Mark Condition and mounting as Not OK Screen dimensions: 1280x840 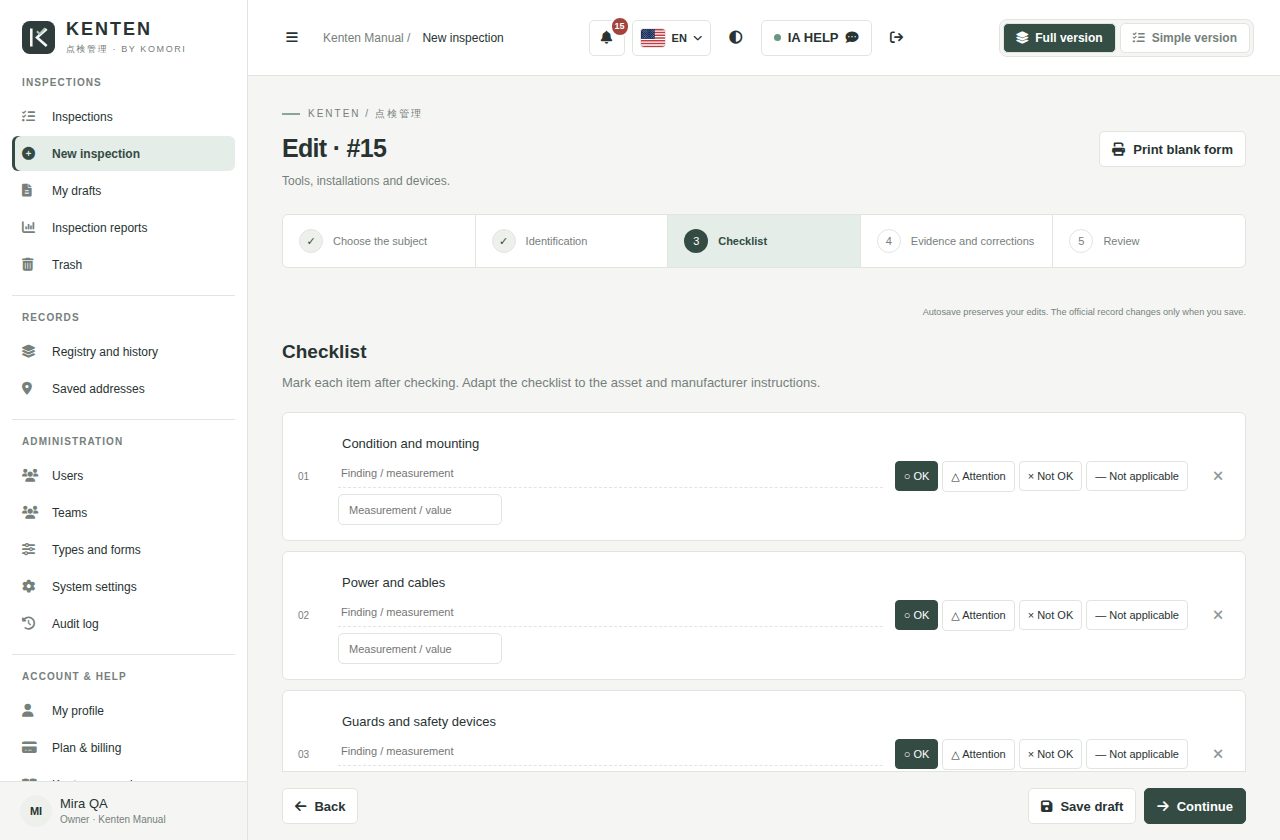tap(1050, 476)
